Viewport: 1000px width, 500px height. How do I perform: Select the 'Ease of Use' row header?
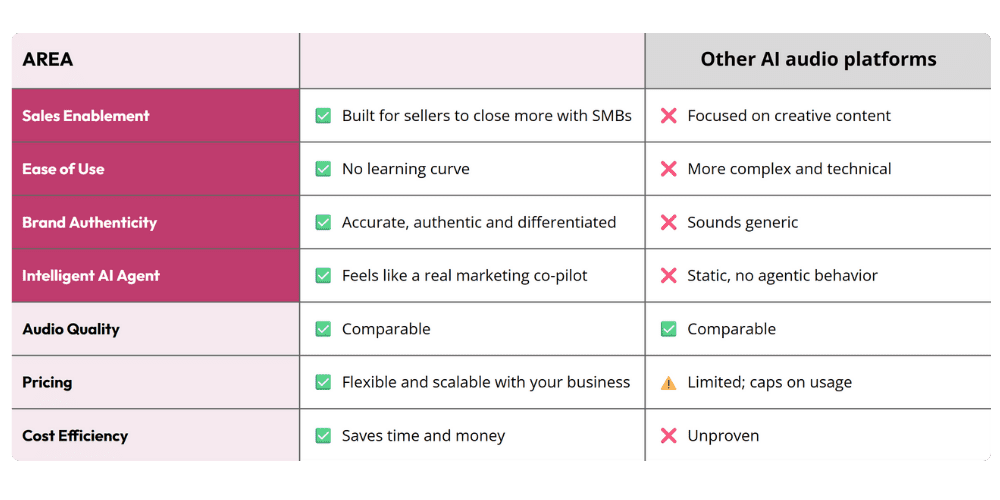tap(156, 169)
